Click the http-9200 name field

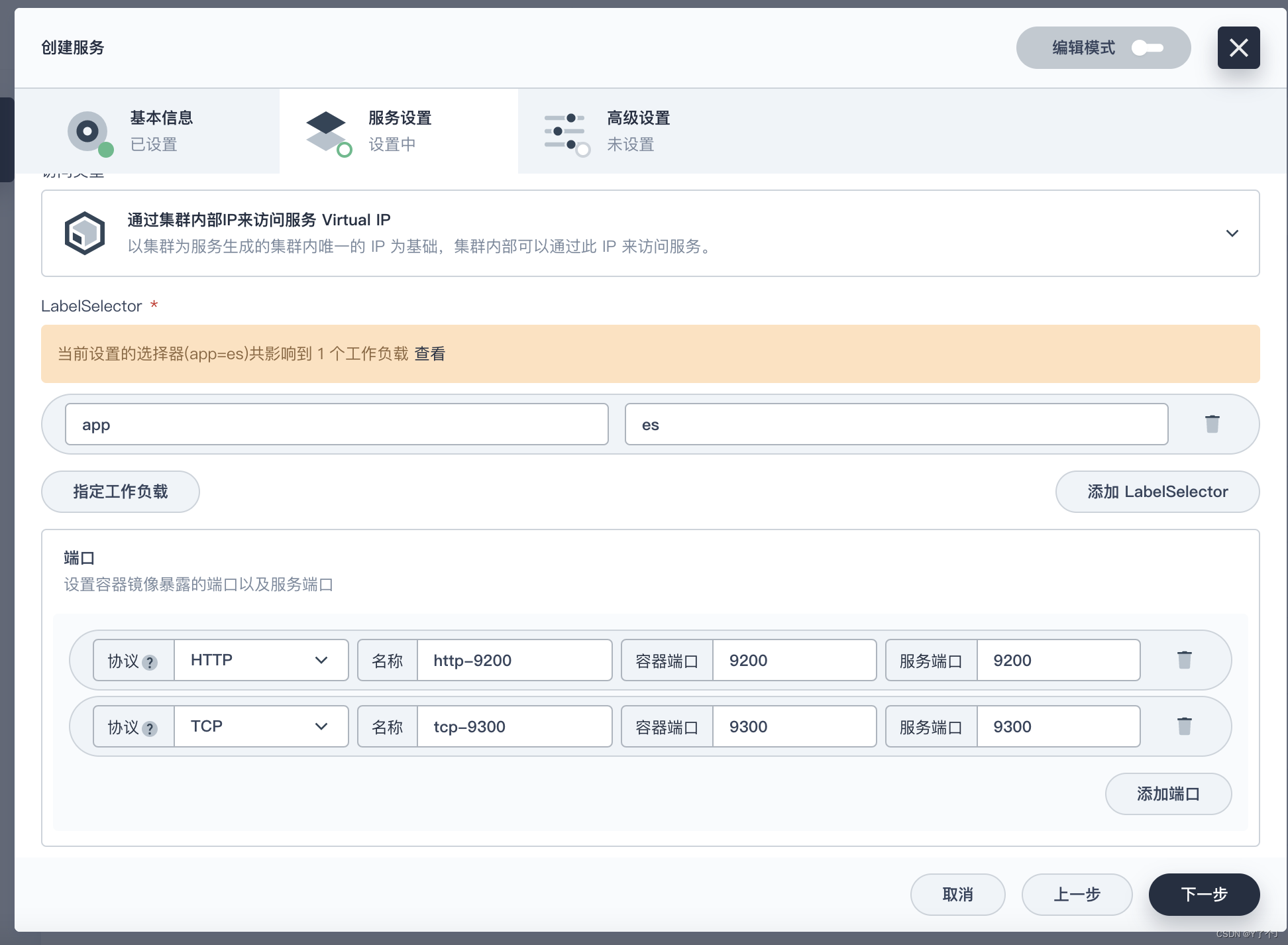pos(514,660)
